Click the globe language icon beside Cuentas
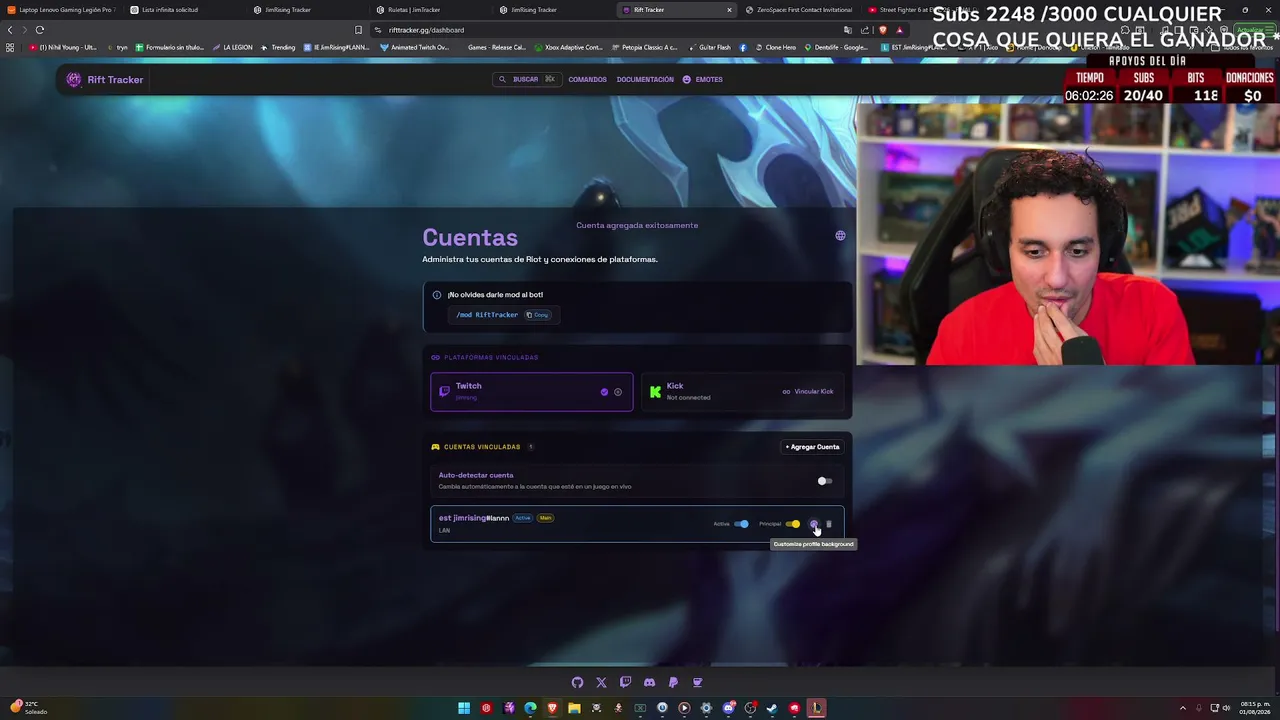 [x=840, y=236]
